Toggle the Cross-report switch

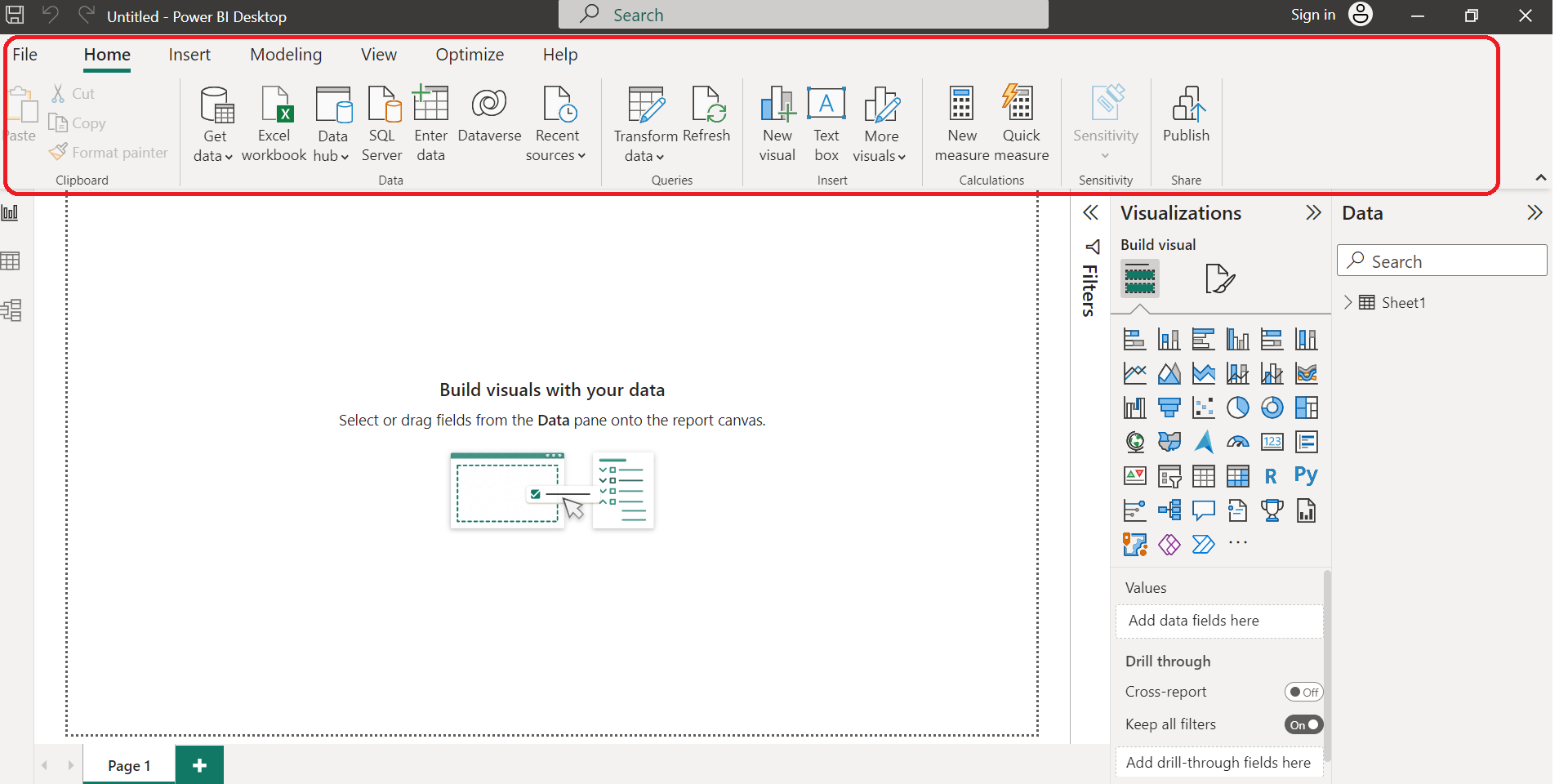[x=1303, y=692]
